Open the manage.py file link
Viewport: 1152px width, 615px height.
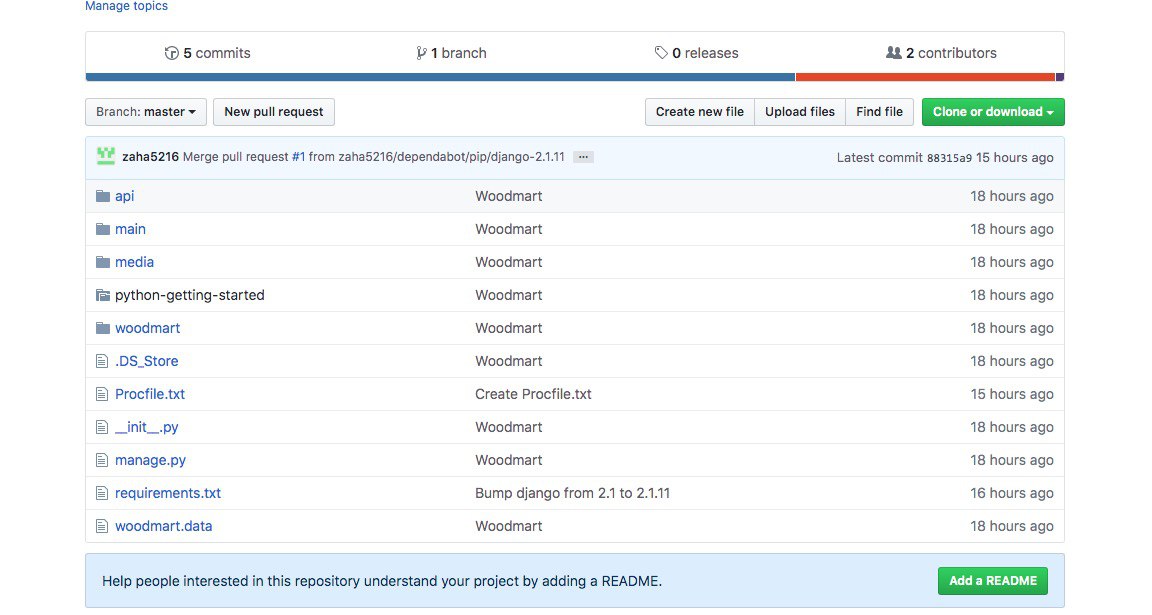click(x=151, y=461)
